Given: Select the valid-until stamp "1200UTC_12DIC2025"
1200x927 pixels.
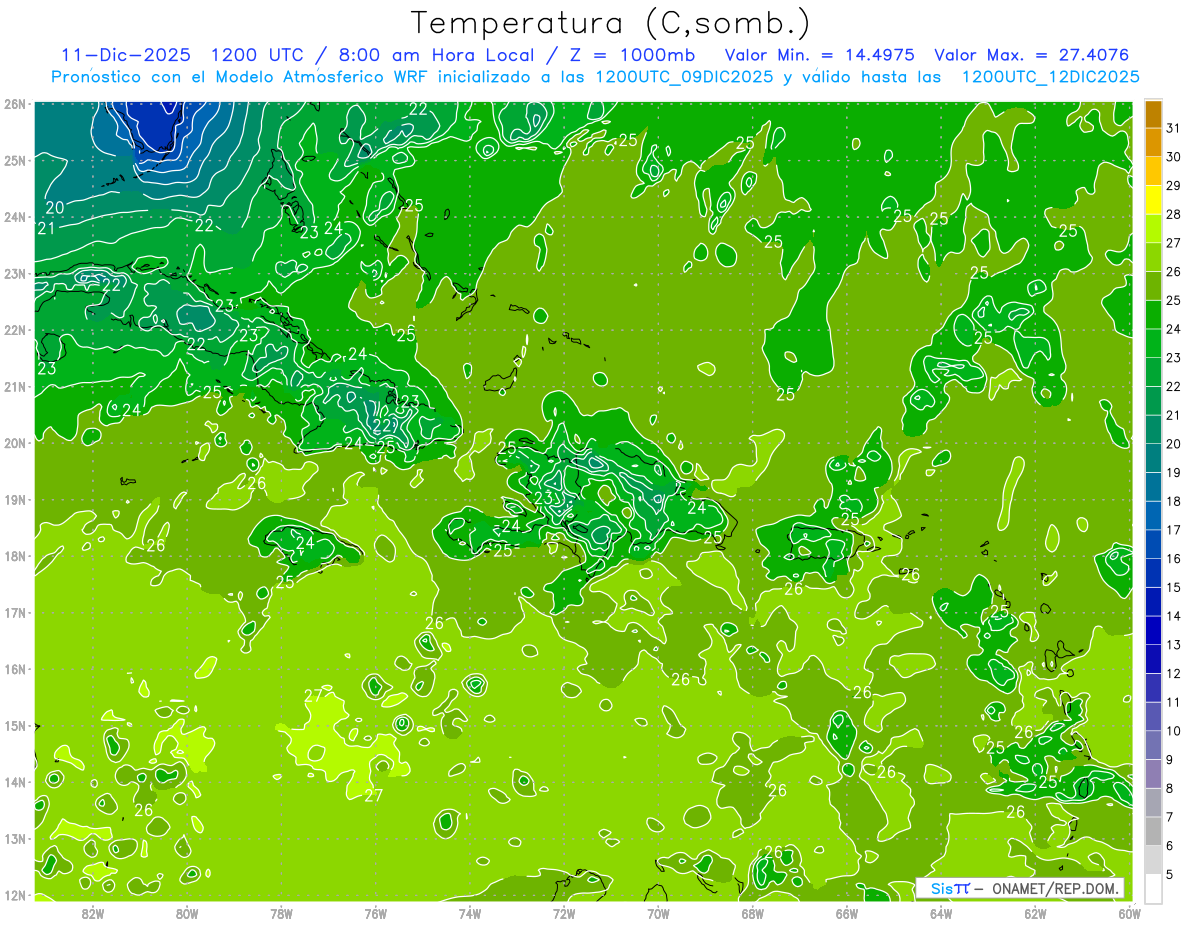Looking at the screenshot, I should coord(1050,76).
